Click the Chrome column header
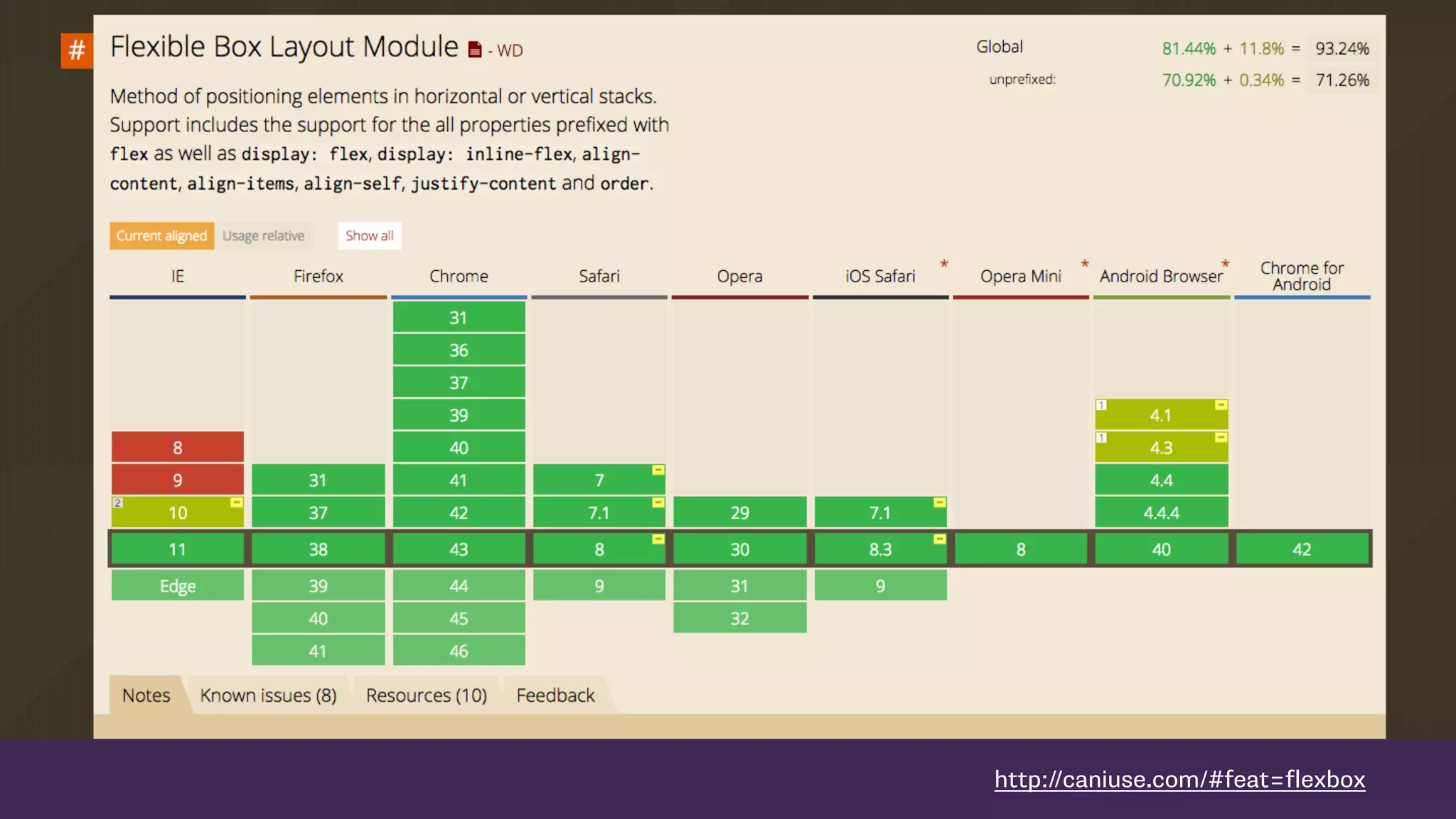 click(x=459, y=277)
